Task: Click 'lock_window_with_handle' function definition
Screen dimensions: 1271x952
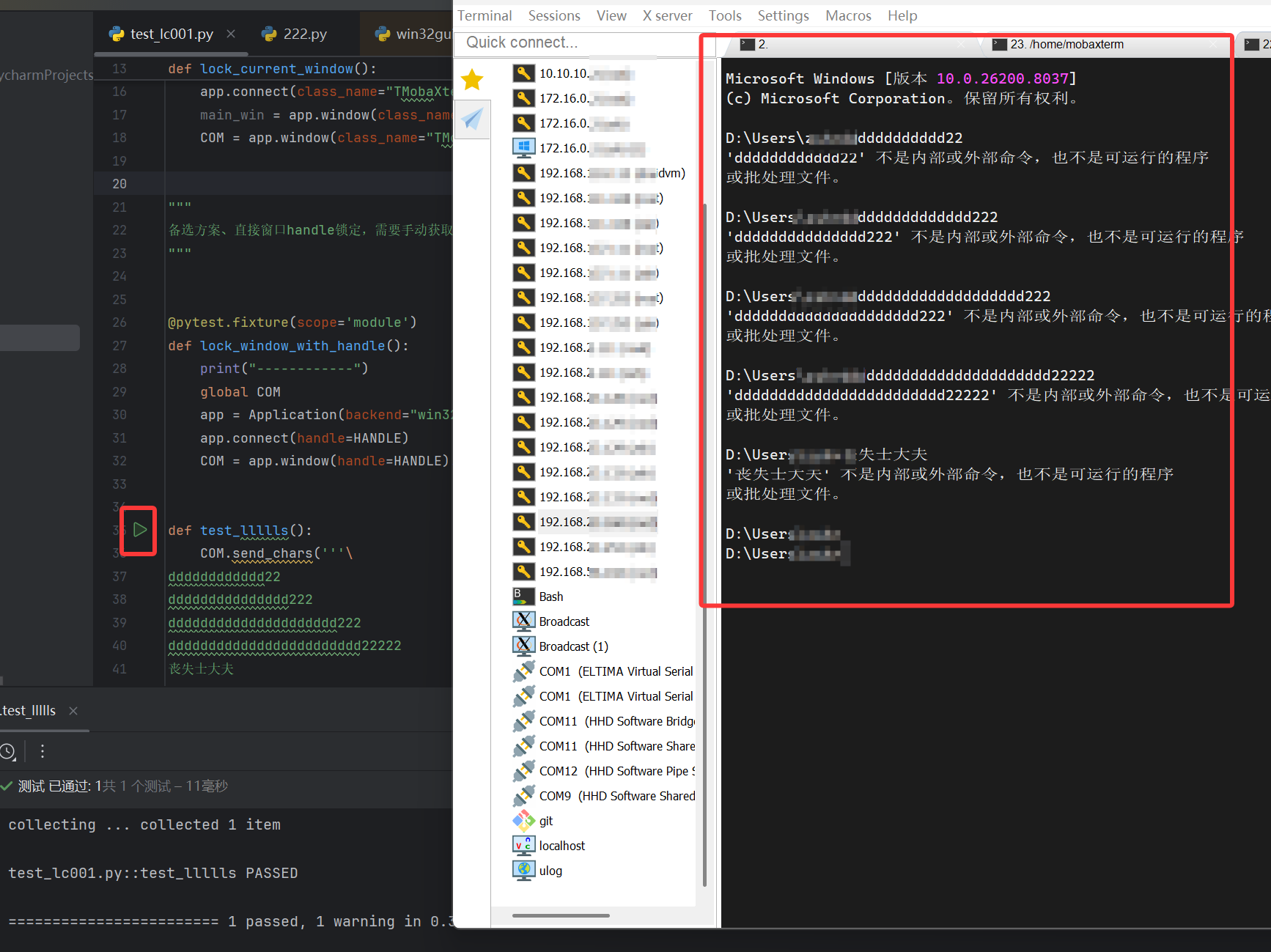Action: point(292,346)
